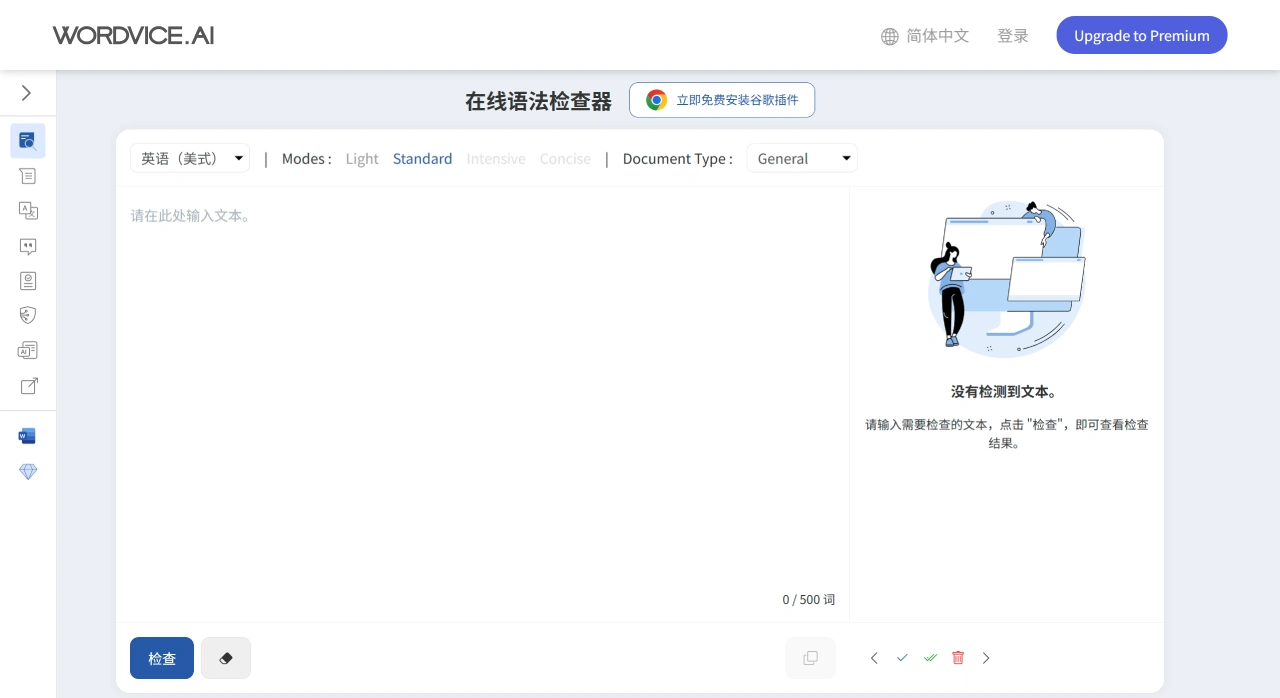Open the 简体中文 language menu
Viewport: 1280px width, 698px height.
click(x=925, y=35)
